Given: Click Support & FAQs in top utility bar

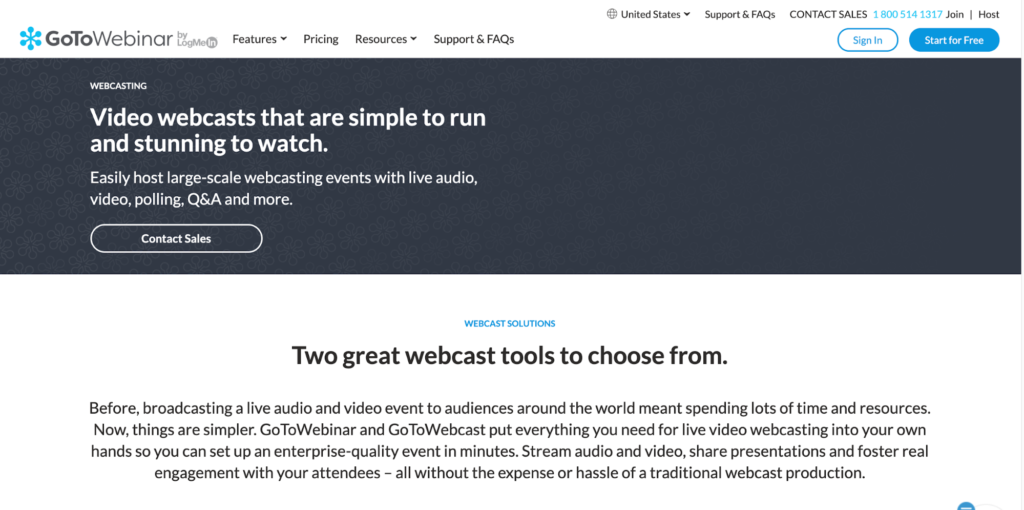Looking at the screenshot, I should point(740,14).
